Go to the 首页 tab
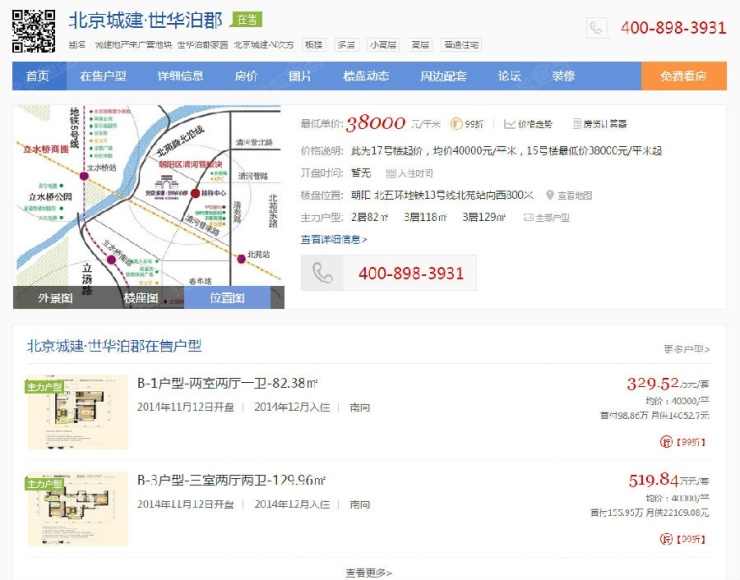740x580 pixels. click(x=39, y=76)
